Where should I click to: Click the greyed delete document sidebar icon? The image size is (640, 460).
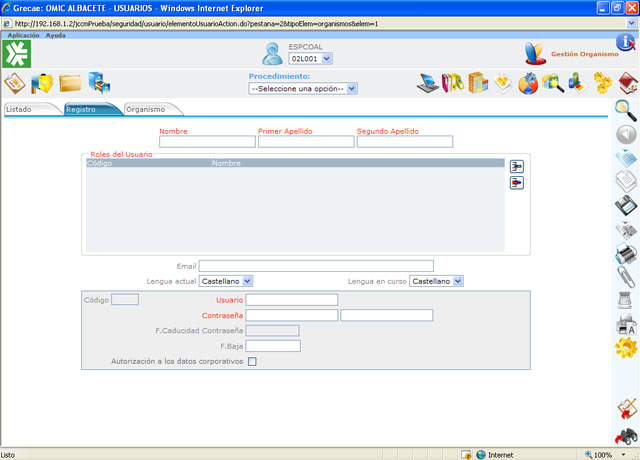626,230
